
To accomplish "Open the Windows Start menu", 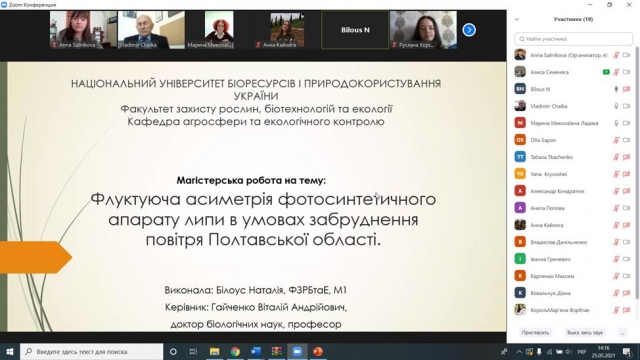I will (x=10, y=351).
